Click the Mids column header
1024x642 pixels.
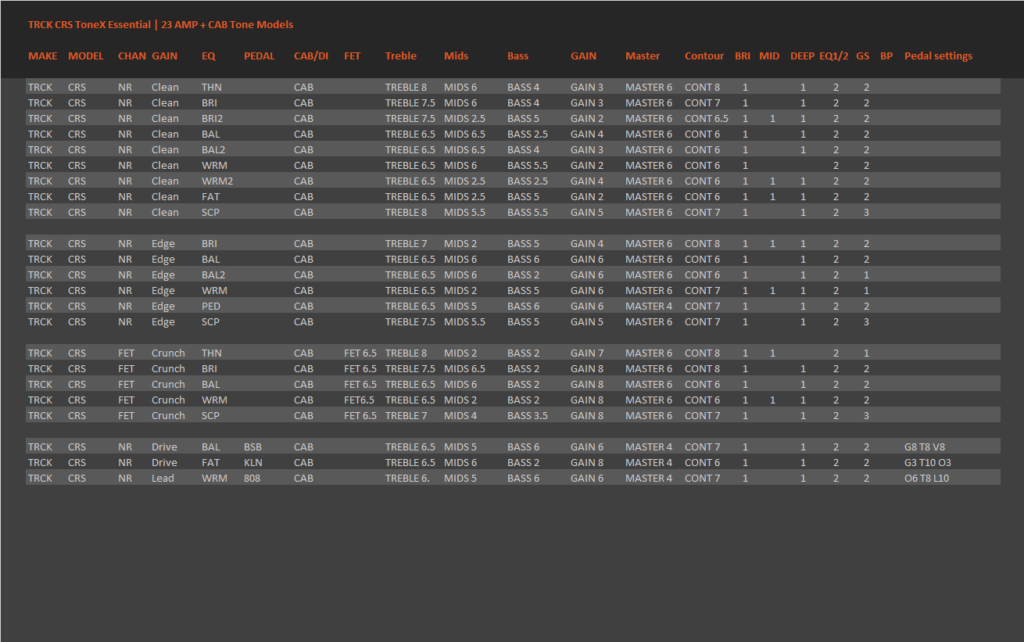coord(456,56)
